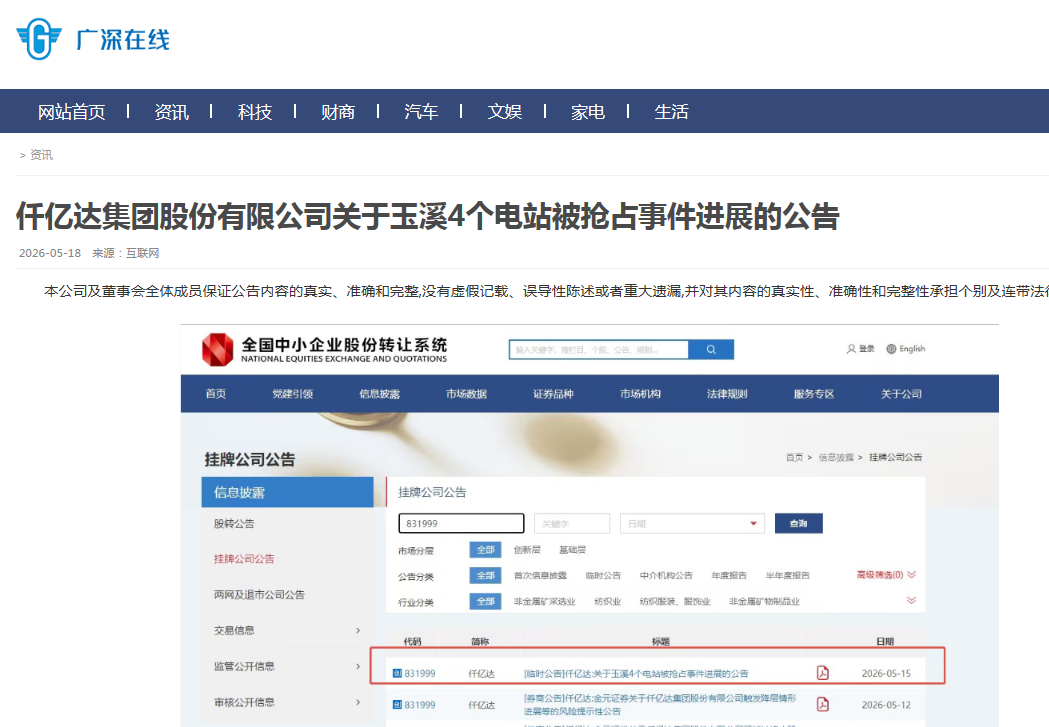The width and height of the screenshot is (1049, 727).
Task: Open the PDF icon for the 2026-05-12 announcement
Action: [823, 704]
